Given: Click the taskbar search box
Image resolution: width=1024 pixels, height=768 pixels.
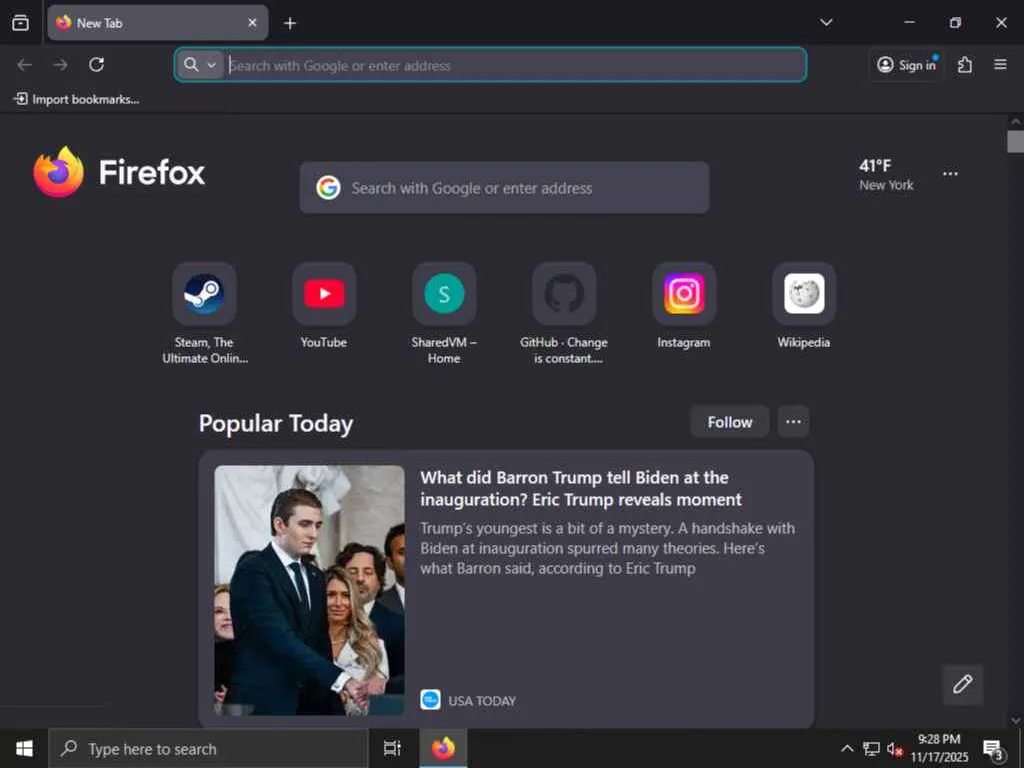Looking at the screenshot, I should click(x=208, y=748).
